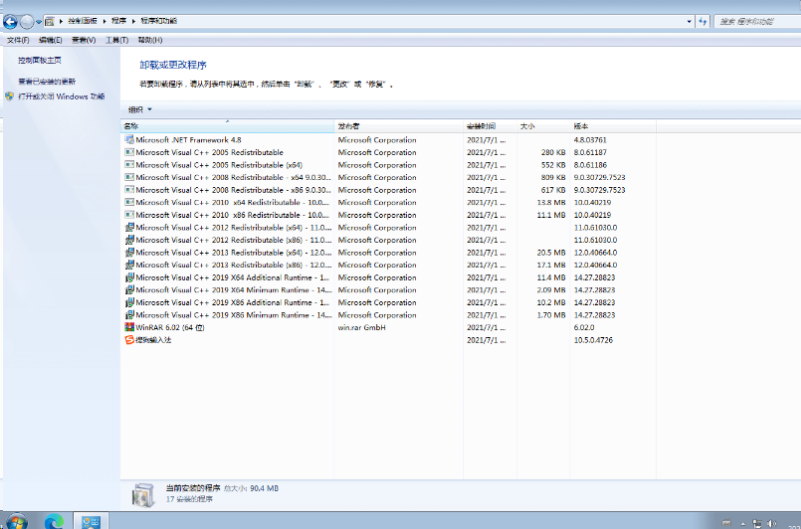Screen dimensions: 801x529
Task: Open the 文件(F) menu
Action: point(18,40)
